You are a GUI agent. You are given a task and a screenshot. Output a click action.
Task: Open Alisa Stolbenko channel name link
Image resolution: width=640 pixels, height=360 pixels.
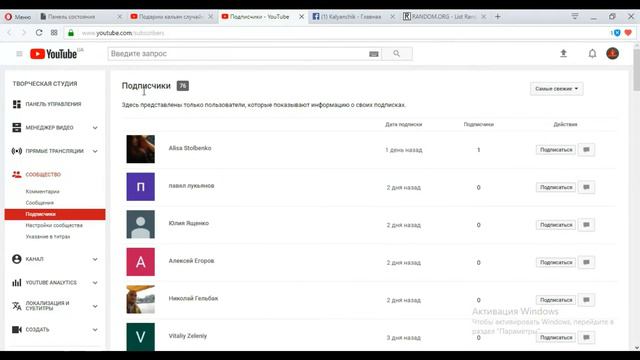pyautogui.click(x=190, y=148)
